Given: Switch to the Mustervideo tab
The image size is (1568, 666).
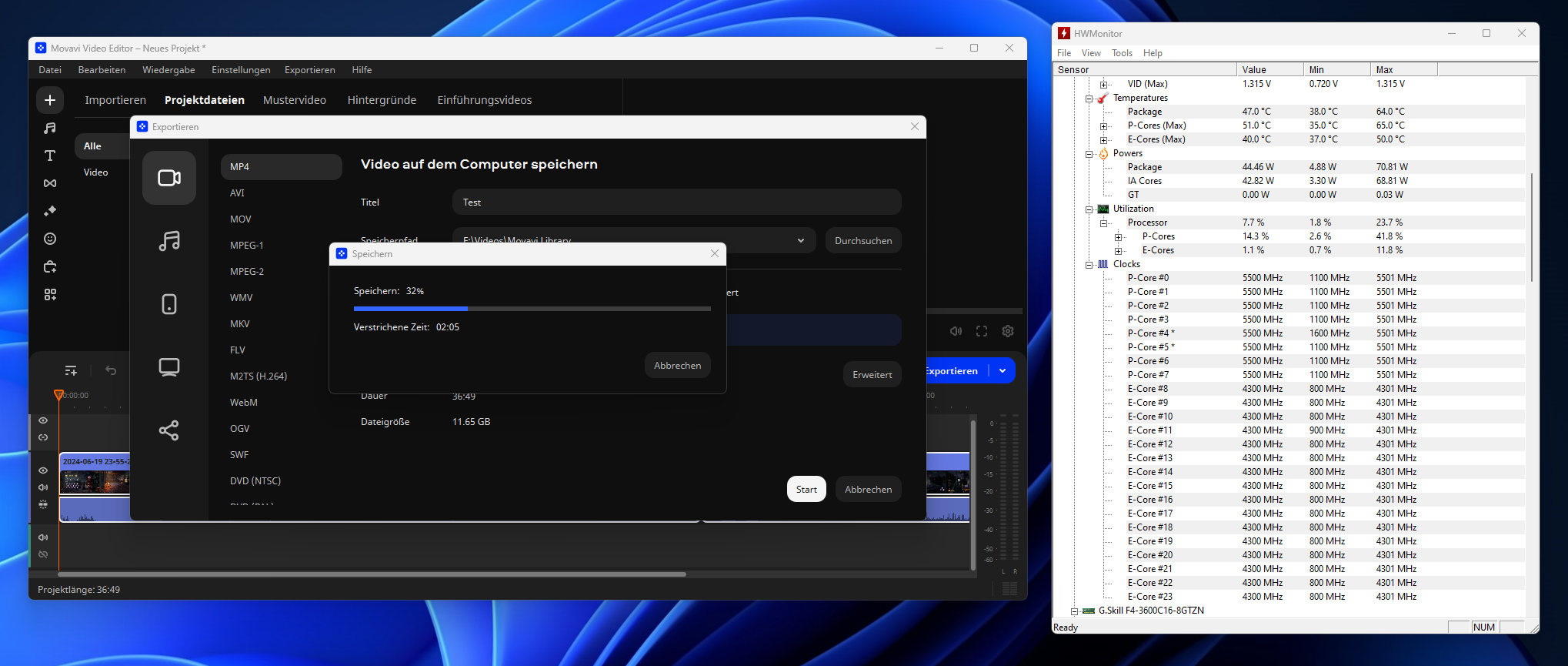Looking at the screenshot, I should 295,100.
